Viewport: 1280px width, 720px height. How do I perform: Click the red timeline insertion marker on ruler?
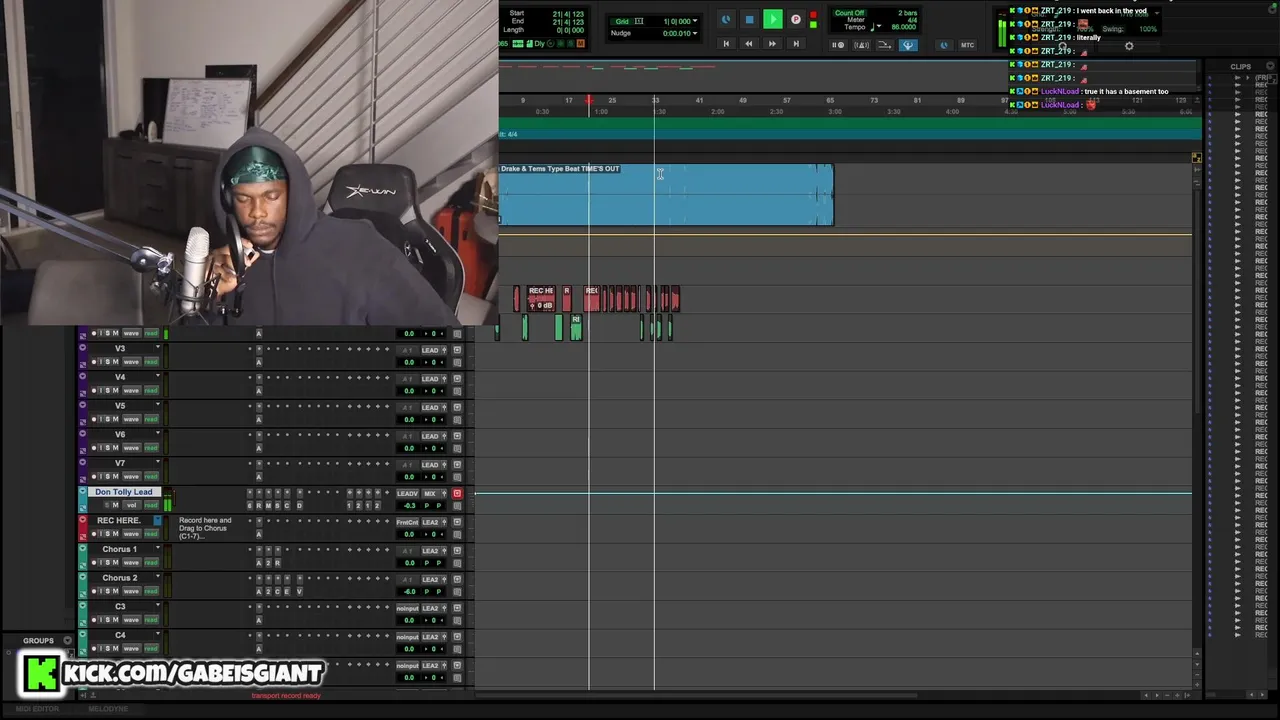point(589,100)
